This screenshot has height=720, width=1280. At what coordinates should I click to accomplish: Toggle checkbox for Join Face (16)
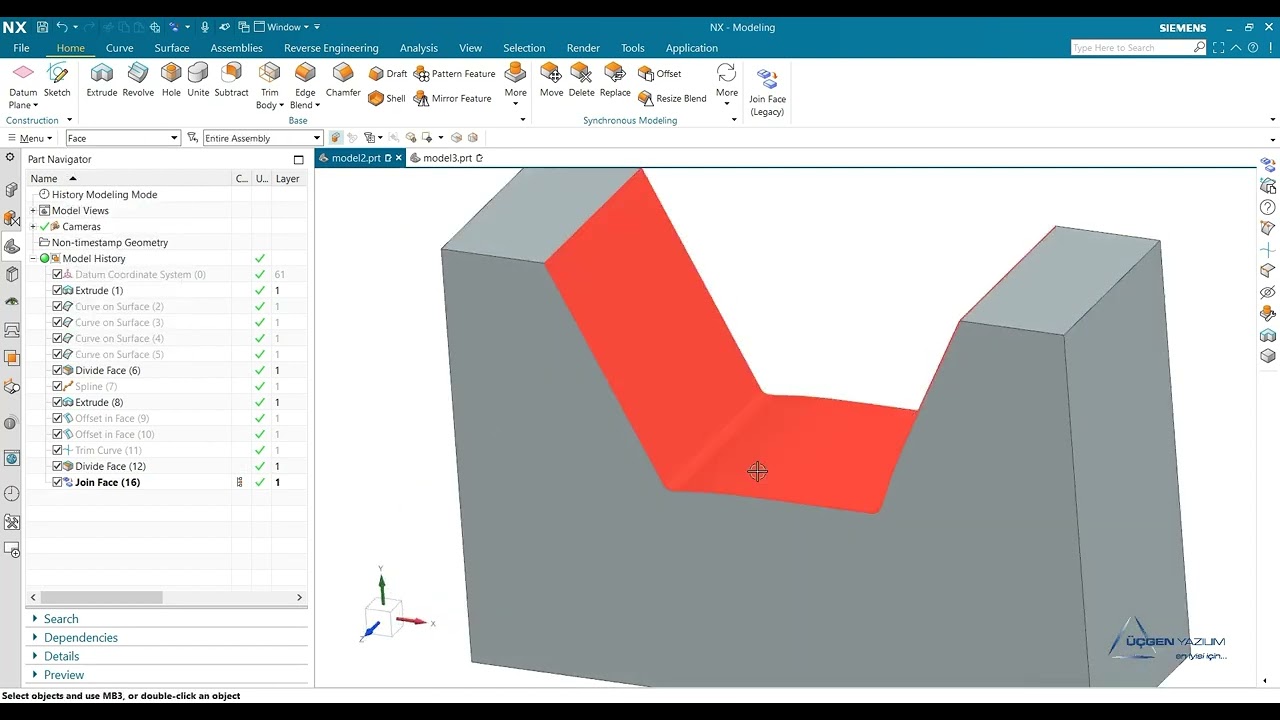point(57,482)
